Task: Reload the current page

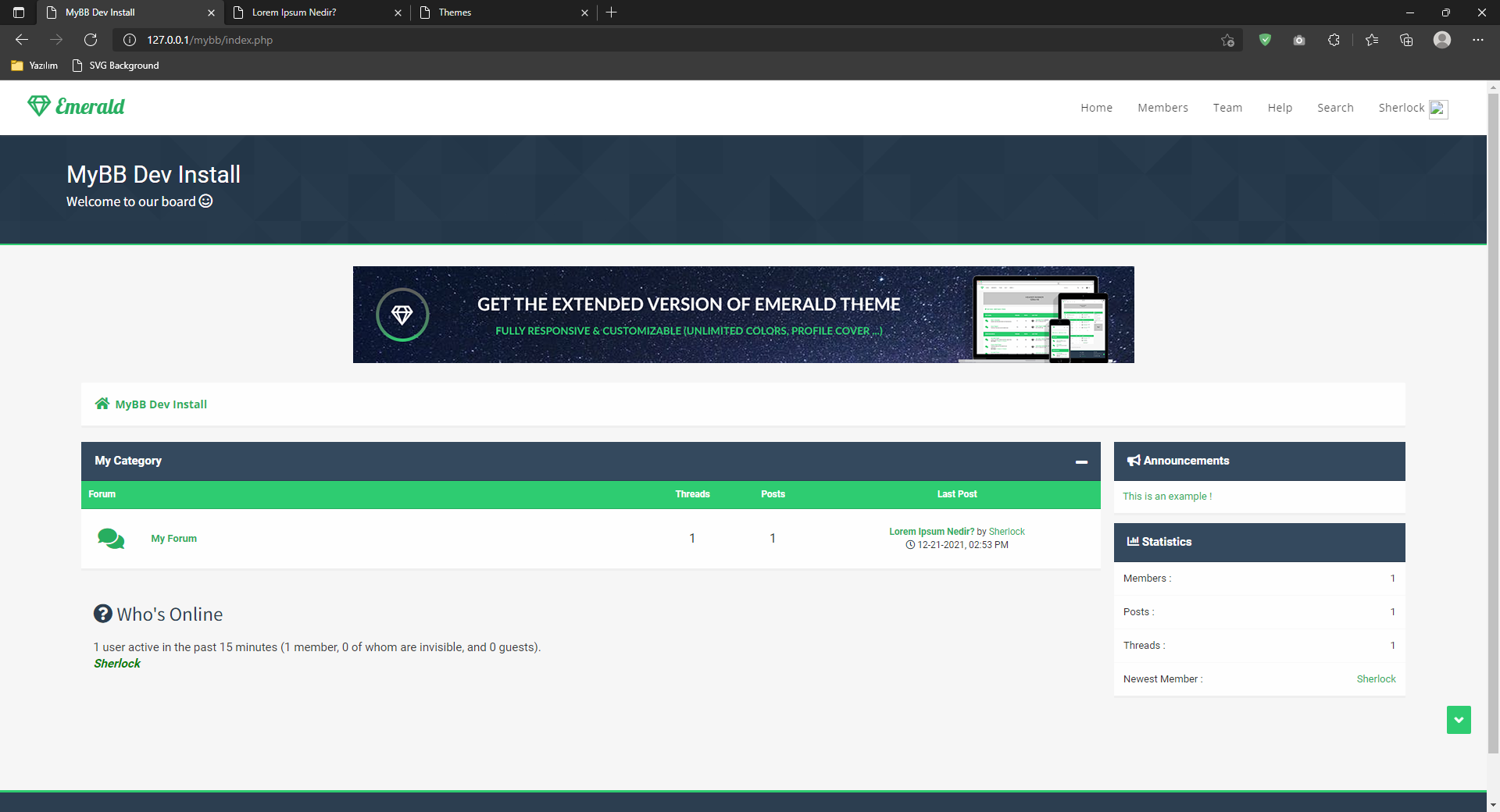Action: pos(91,40)
